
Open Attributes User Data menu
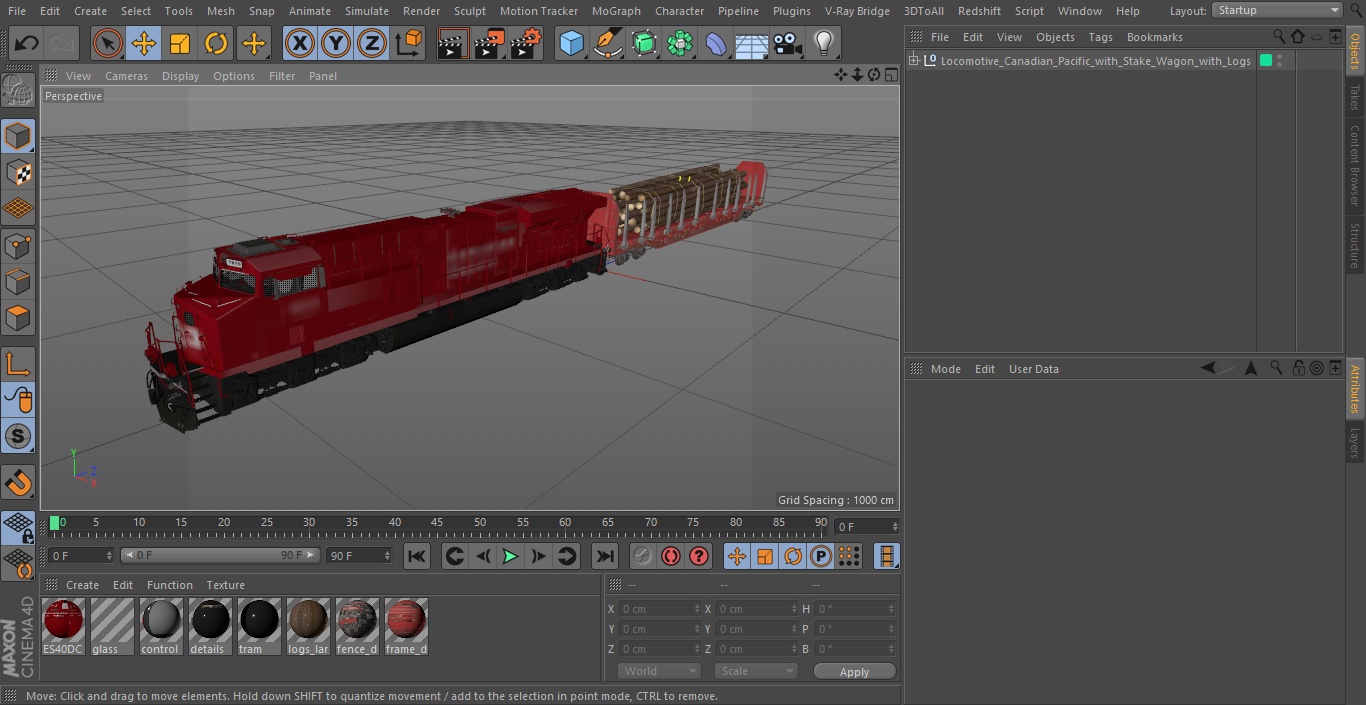coord(1034,369)
